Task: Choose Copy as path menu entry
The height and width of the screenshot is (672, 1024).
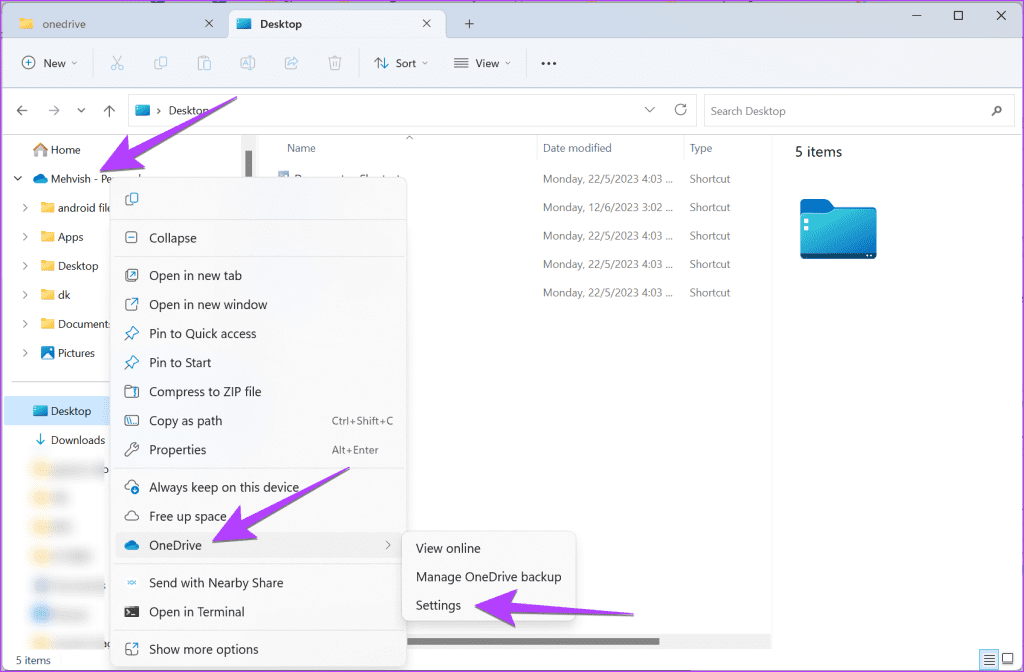Action: [x=185, y=421]
